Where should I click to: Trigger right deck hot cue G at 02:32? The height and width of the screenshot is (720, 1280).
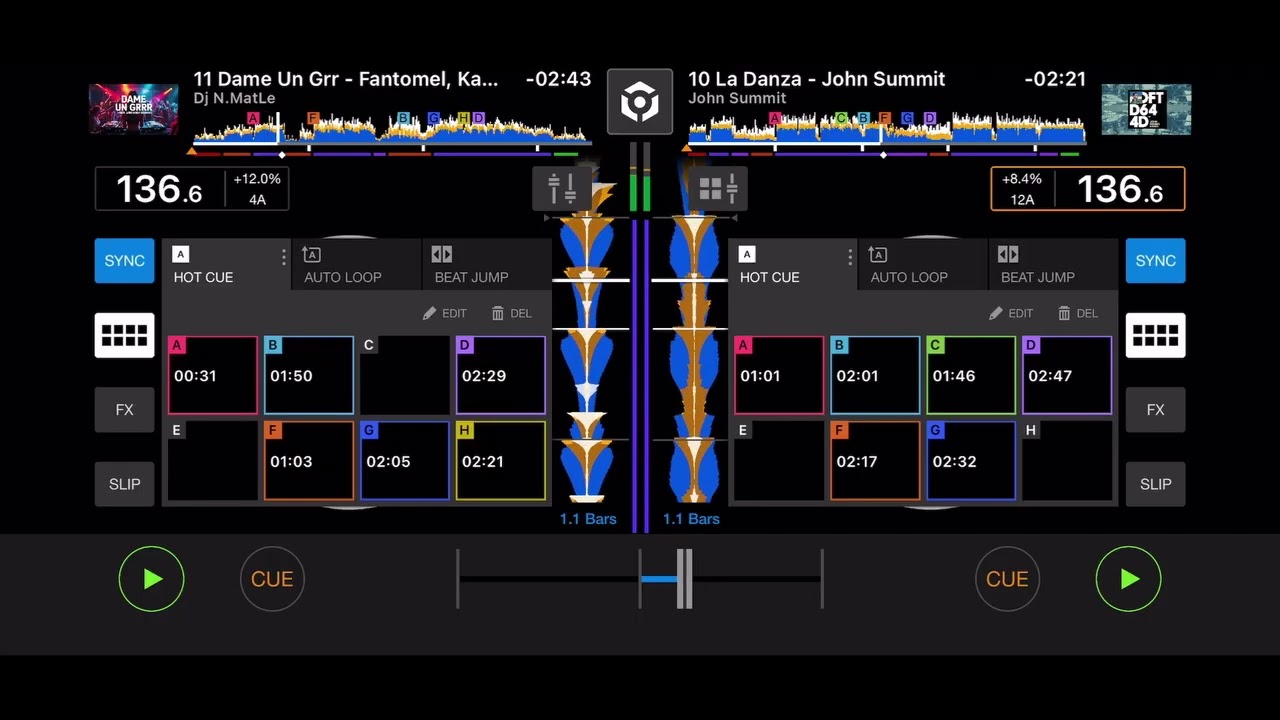pyautogui.click(x=971, y=461)
